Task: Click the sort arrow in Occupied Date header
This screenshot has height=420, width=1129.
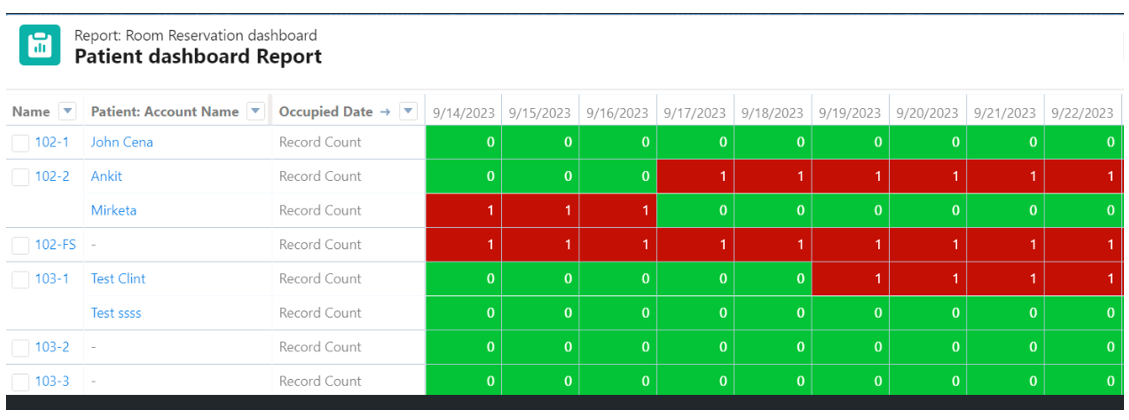Action: pos(385,112)
